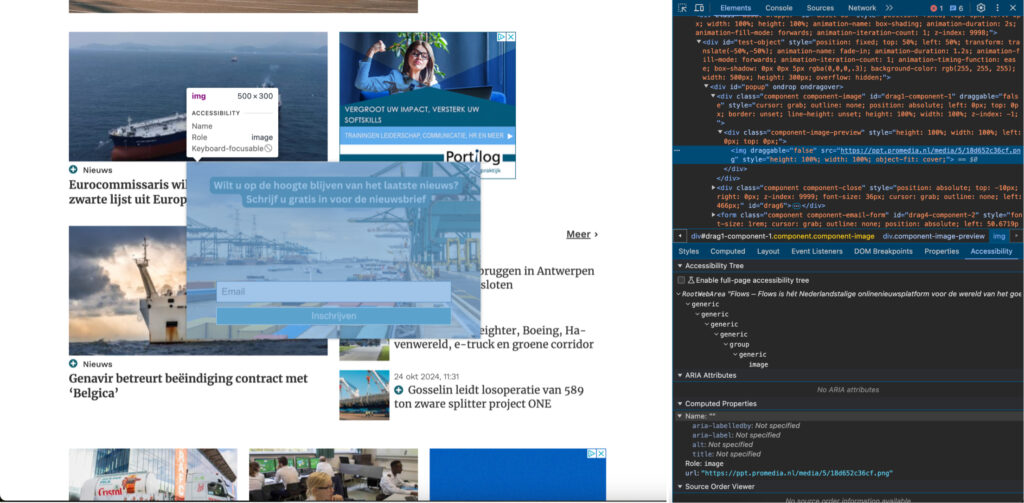Click the Inschrijven subscribe button
Viewport: 1024px width, 503px height.
coord(334,316)
